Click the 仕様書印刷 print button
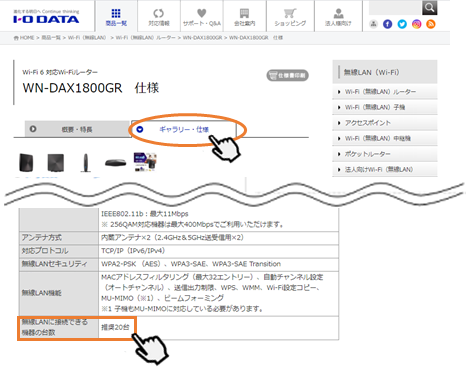466x374 pixels. click(287, 76)
